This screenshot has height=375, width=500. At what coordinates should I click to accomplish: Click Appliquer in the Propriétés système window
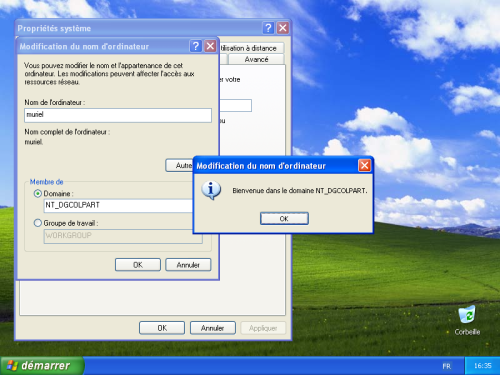[x=263, y=328]
